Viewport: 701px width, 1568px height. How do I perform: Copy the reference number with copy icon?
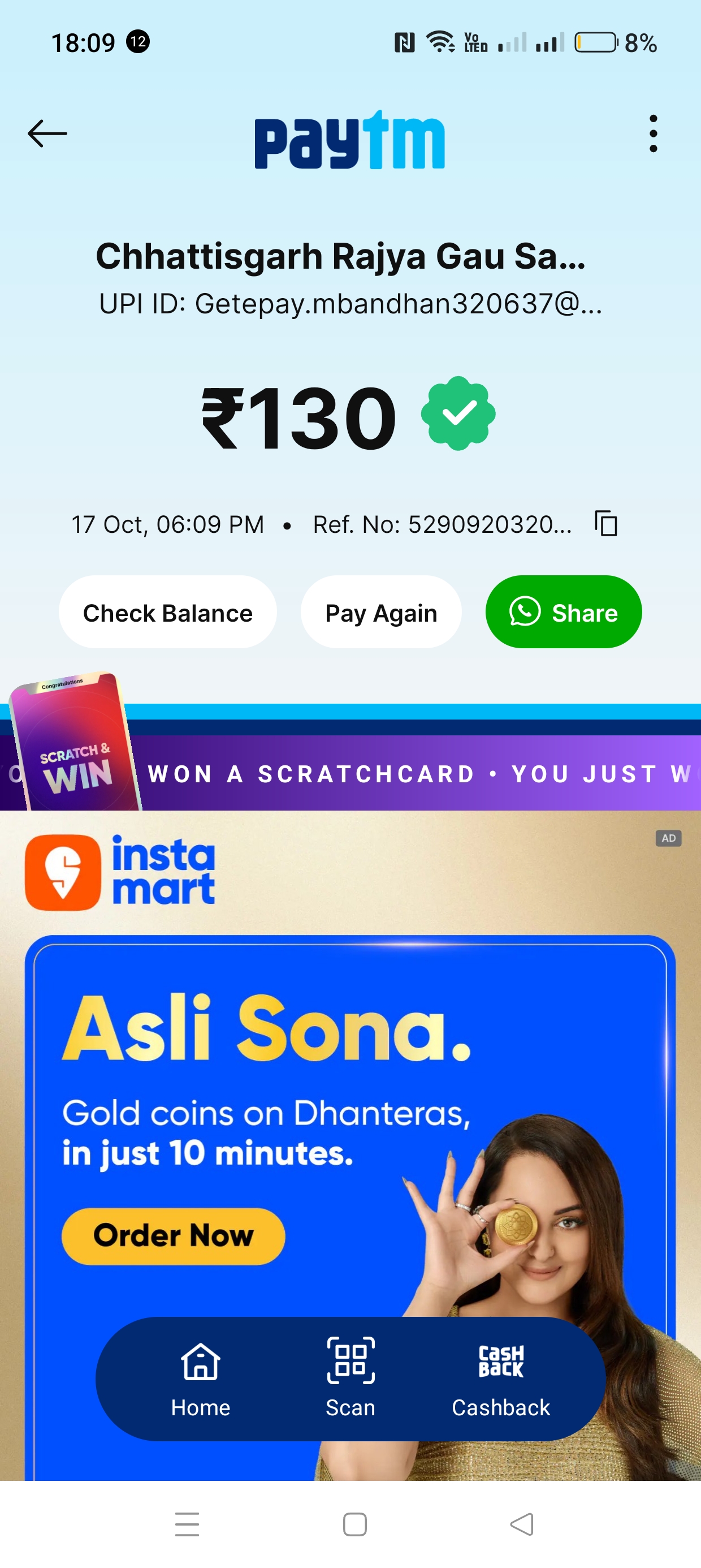point(606,523)
